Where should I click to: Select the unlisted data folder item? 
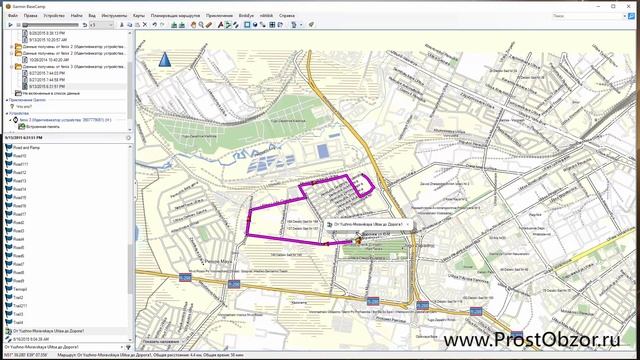pos(47,93)
